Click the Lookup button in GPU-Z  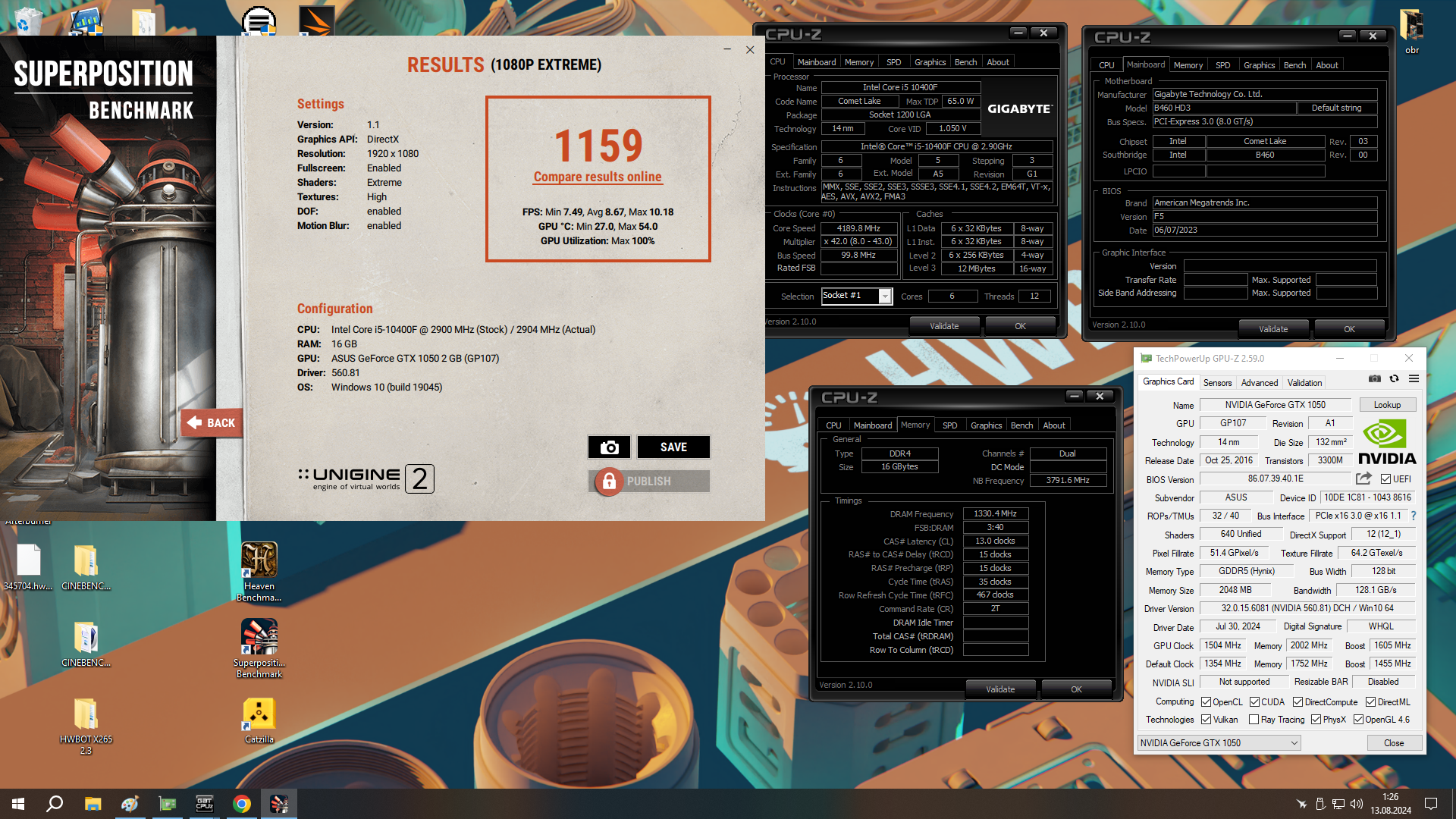(x=1387, y=405)
